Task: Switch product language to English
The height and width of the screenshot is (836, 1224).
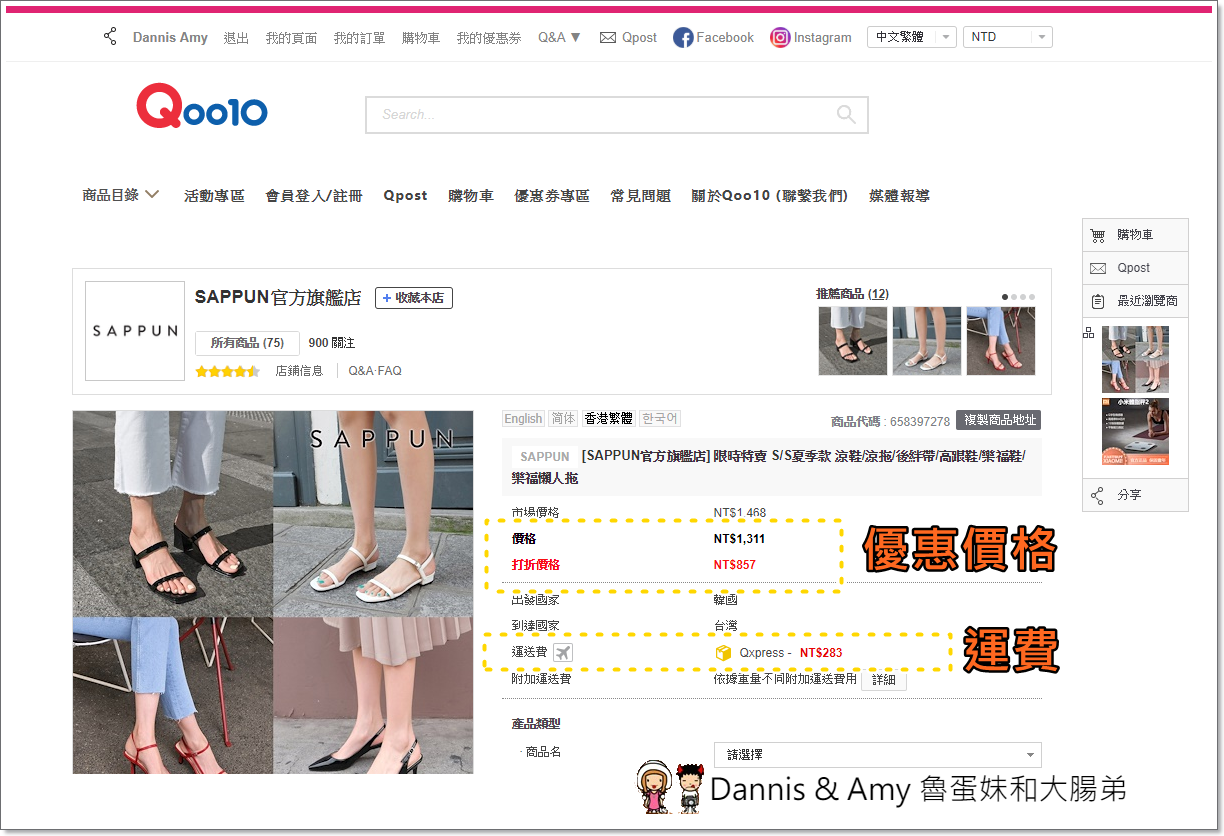Action: [523, 419]
